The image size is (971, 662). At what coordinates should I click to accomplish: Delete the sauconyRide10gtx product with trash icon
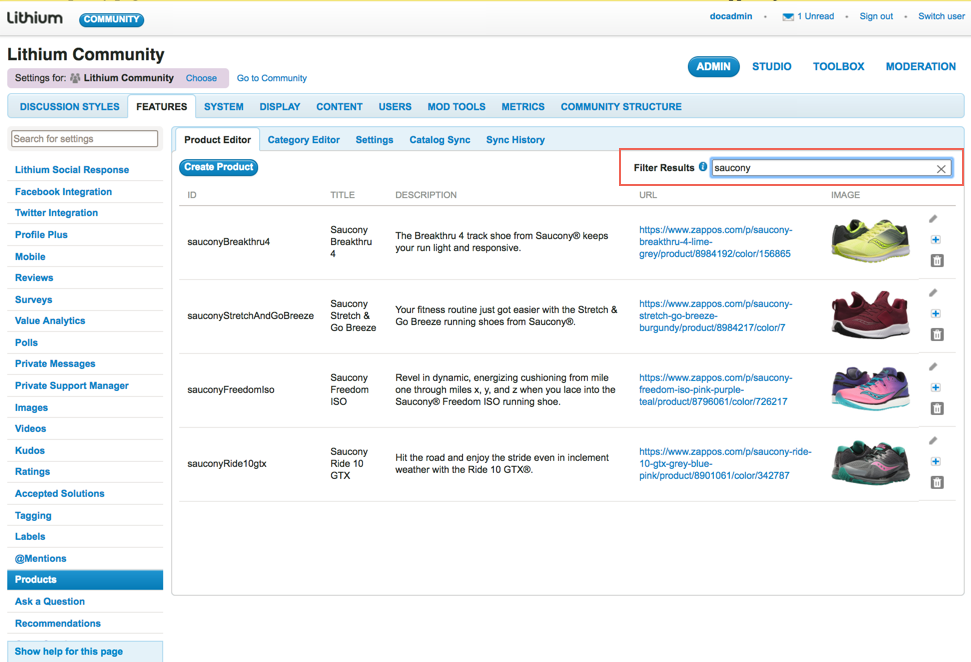tap(937, 482)
